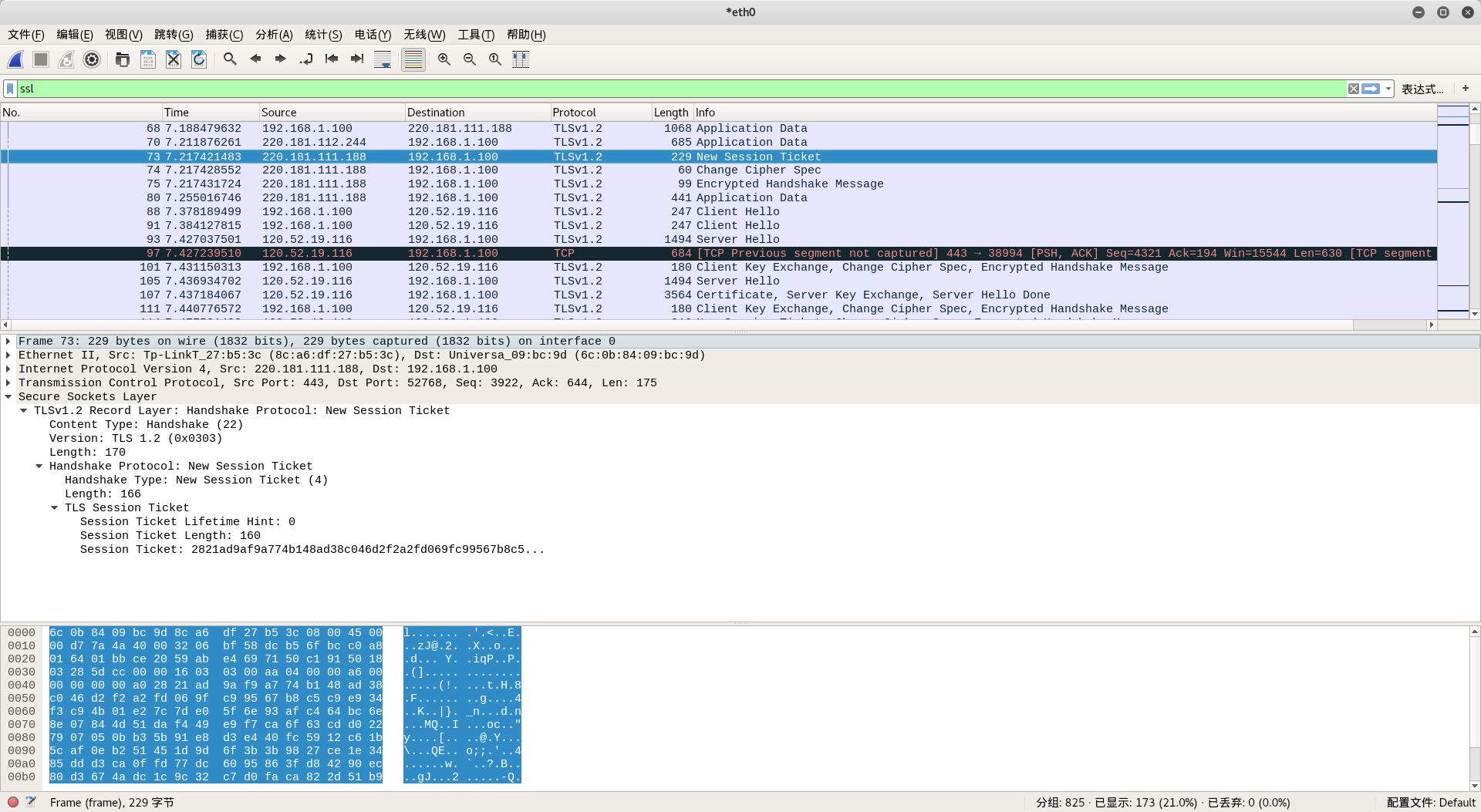Open display filter bookmarks
Screen dimensions: 1481x812
[x=11, y=89]
